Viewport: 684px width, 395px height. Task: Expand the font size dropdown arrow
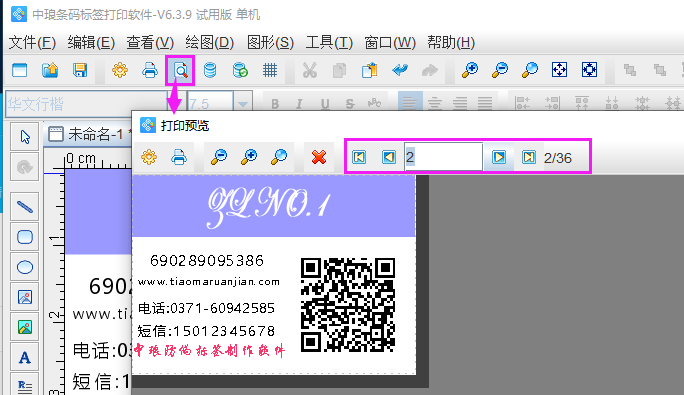pos(243,104)
